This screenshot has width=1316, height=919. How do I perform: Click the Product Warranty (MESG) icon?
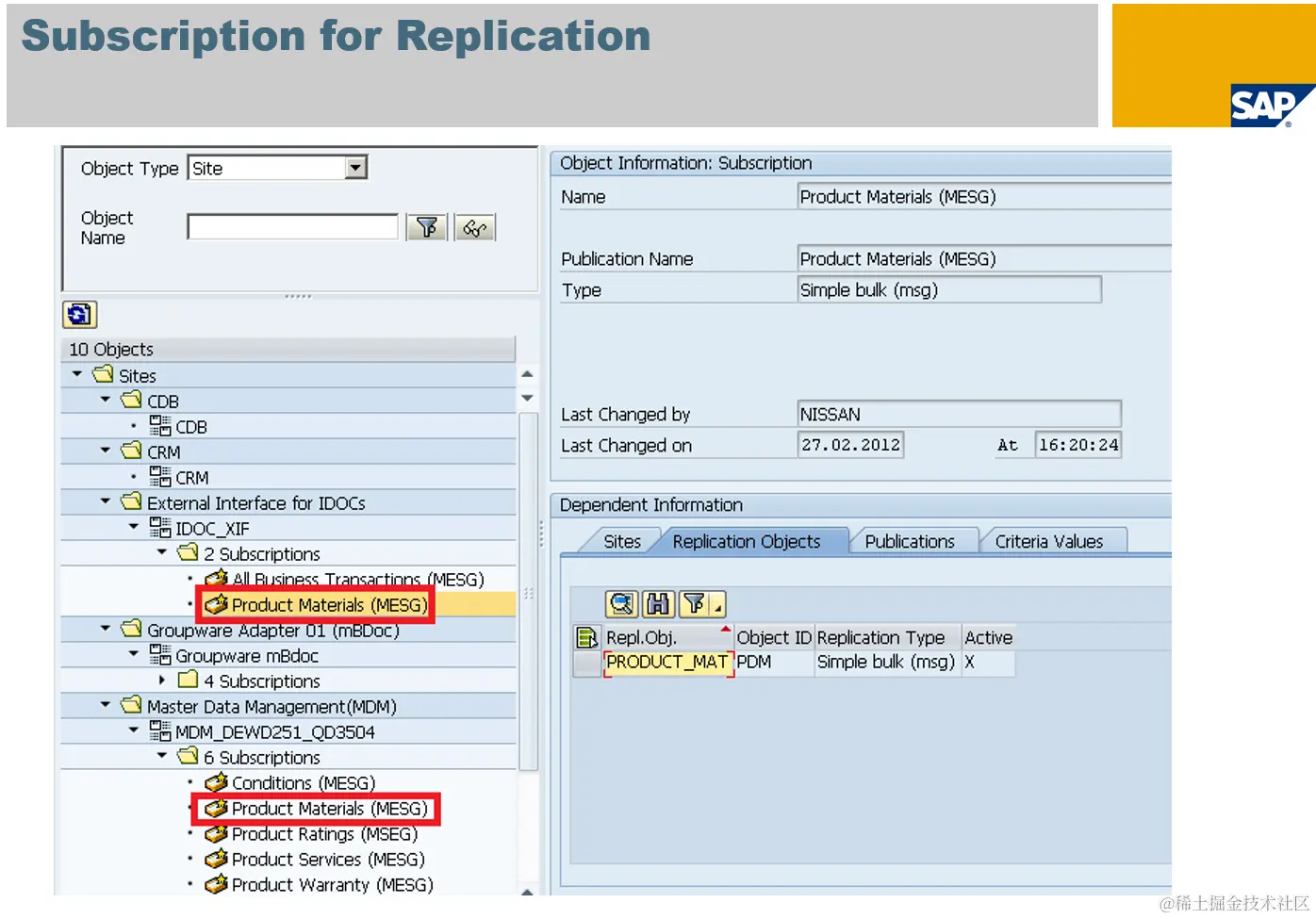pyautogui.click(x=216, y=884)
